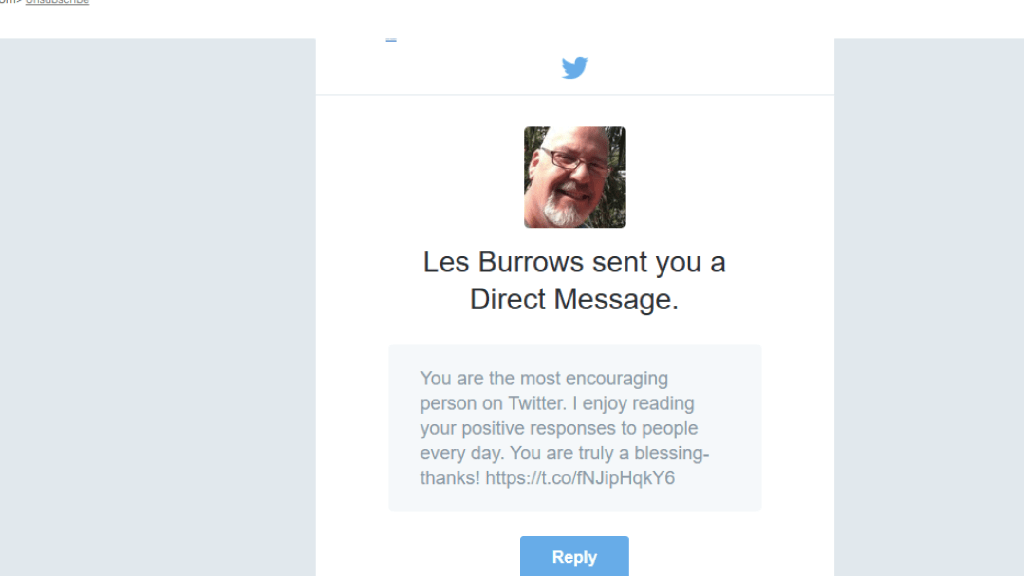Click the truncated sender address before Unsubscribe
Viewport: 1024px width, 576px height.
point(11,2)
